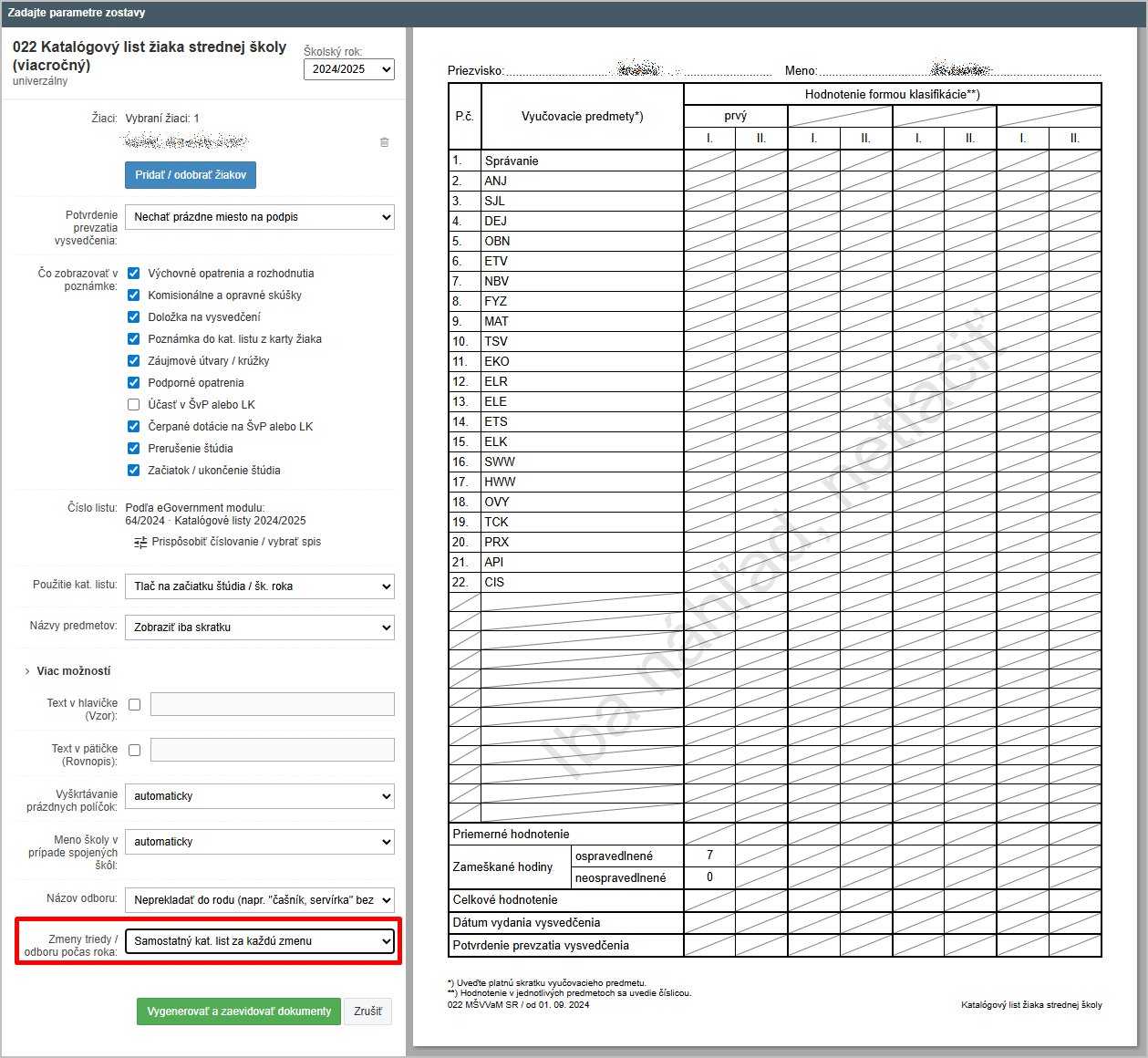Click Zameškané hodiny row label

[x=502, y=867]
